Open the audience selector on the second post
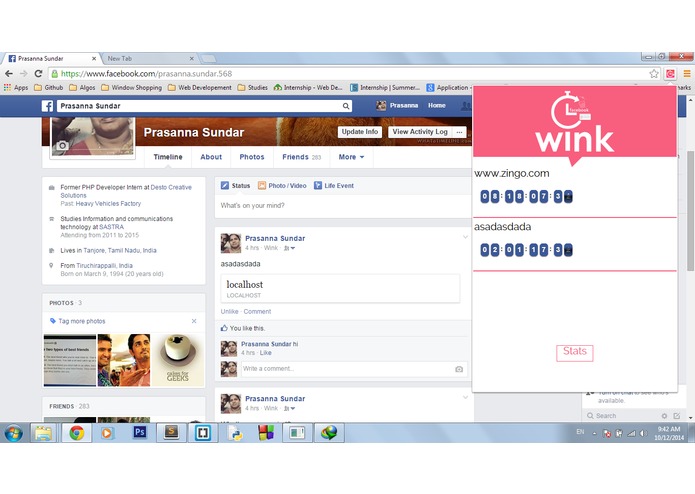695x494 pixels. 289,408
